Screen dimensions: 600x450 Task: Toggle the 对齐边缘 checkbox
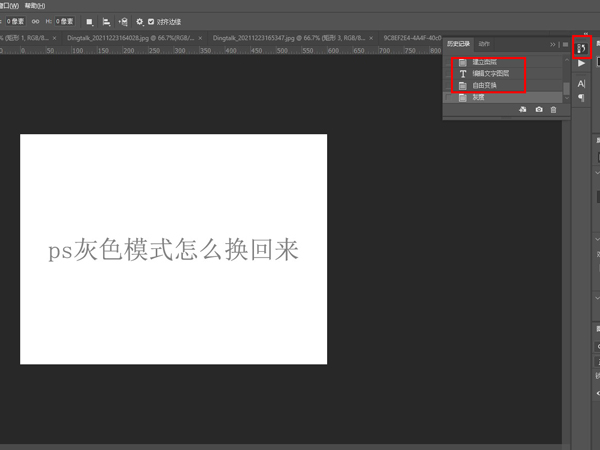(x=151, y=21)
